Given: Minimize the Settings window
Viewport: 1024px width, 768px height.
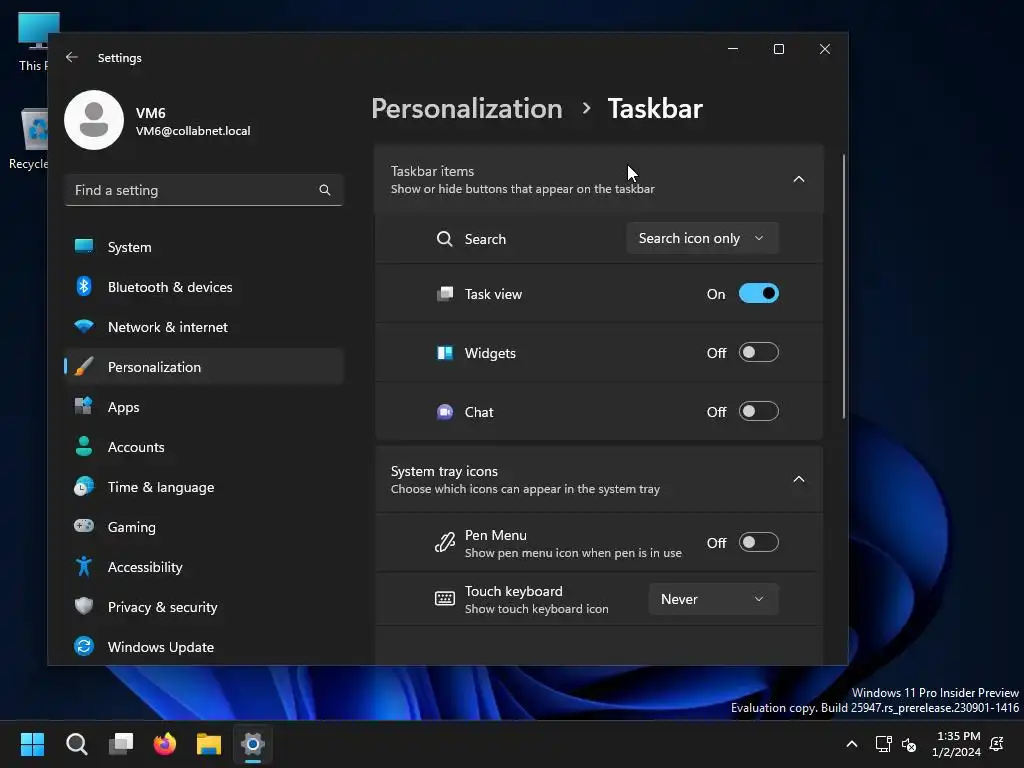Looking at the screenshot, I should click(733, 49).
